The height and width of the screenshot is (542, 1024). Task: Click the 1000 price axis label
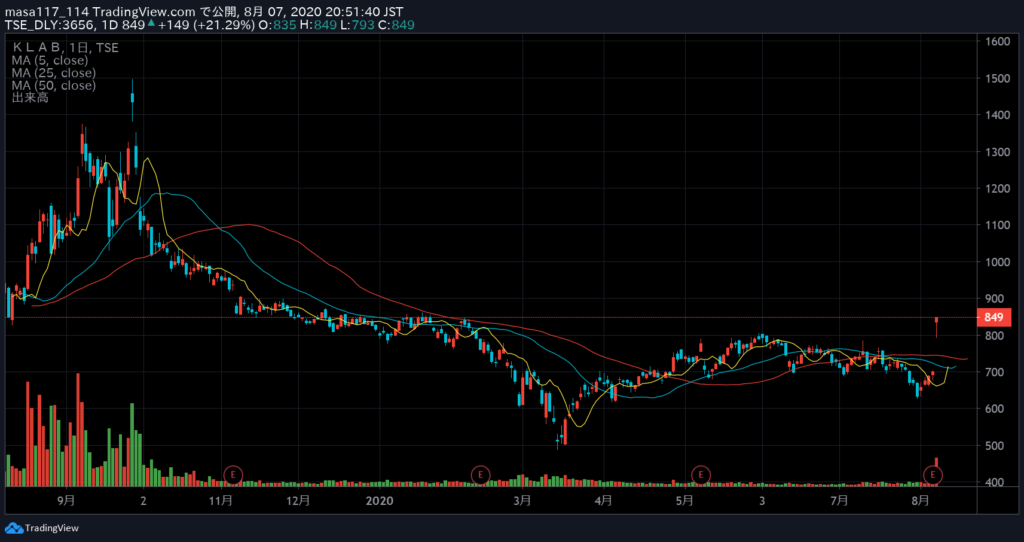(997, 263)
